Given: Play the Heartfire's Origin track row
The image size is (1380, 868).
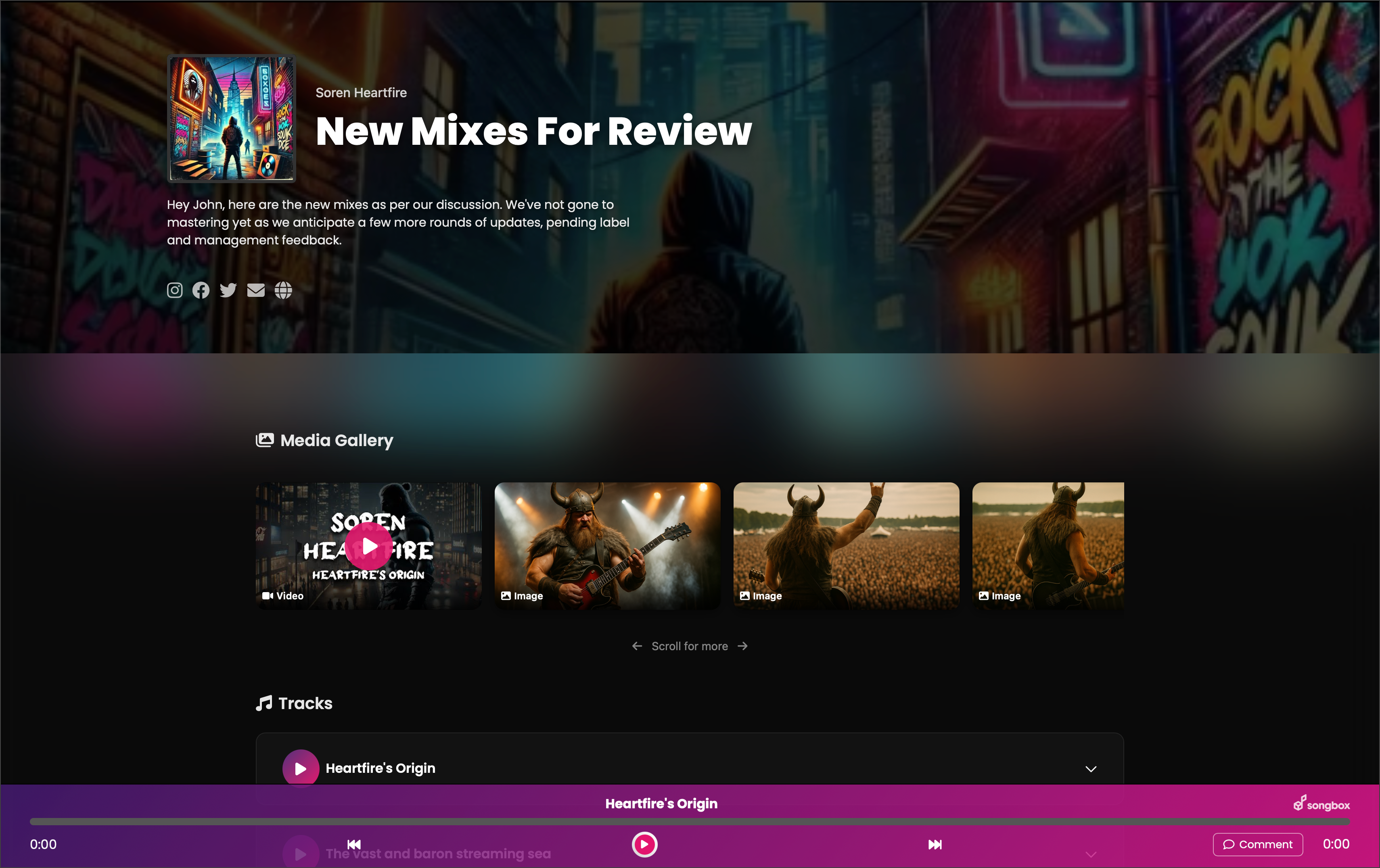Looking at the screenshot, I should click(300, 768).
